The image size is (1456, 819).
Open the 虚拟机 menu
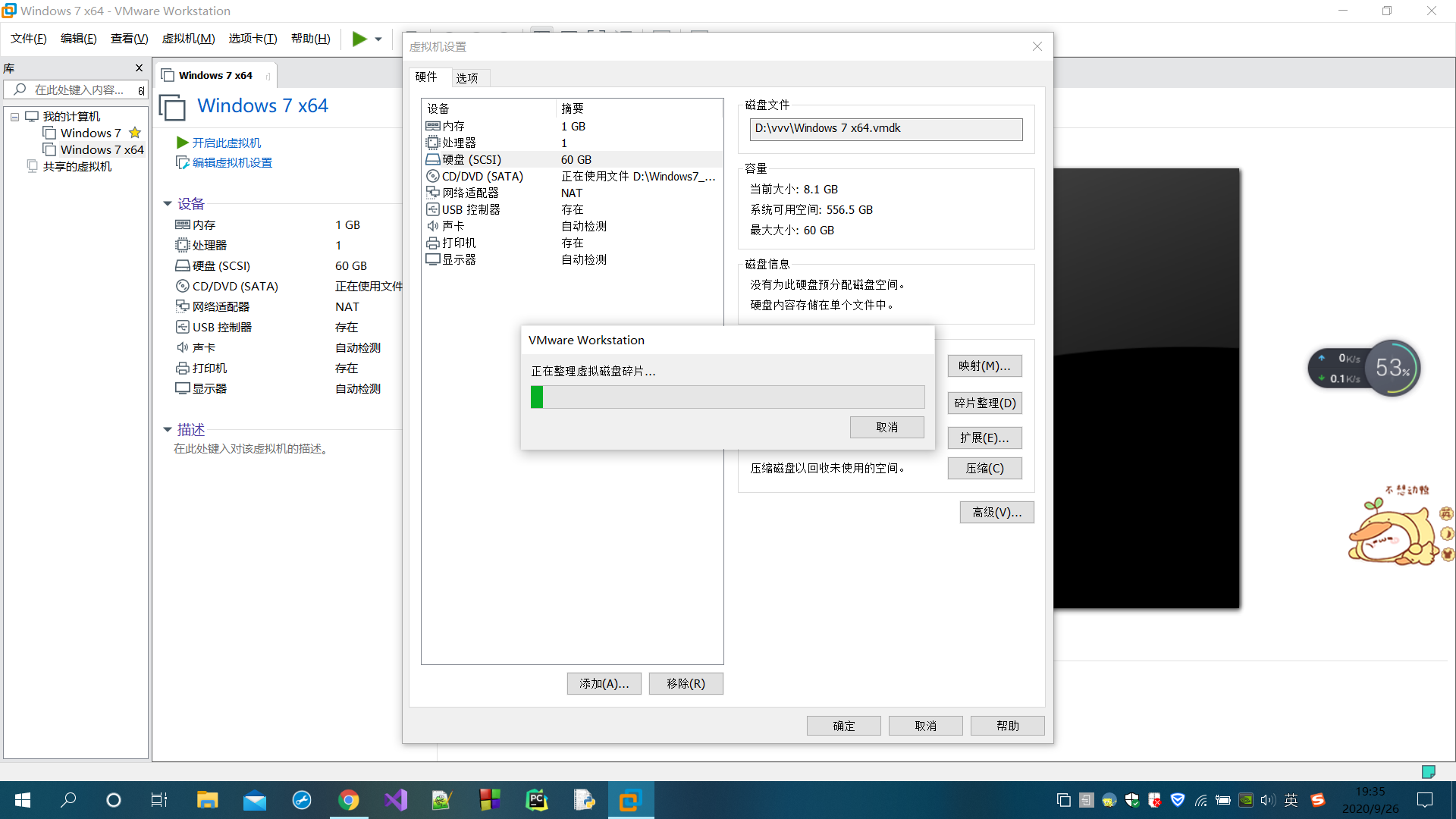coord(188,38)
